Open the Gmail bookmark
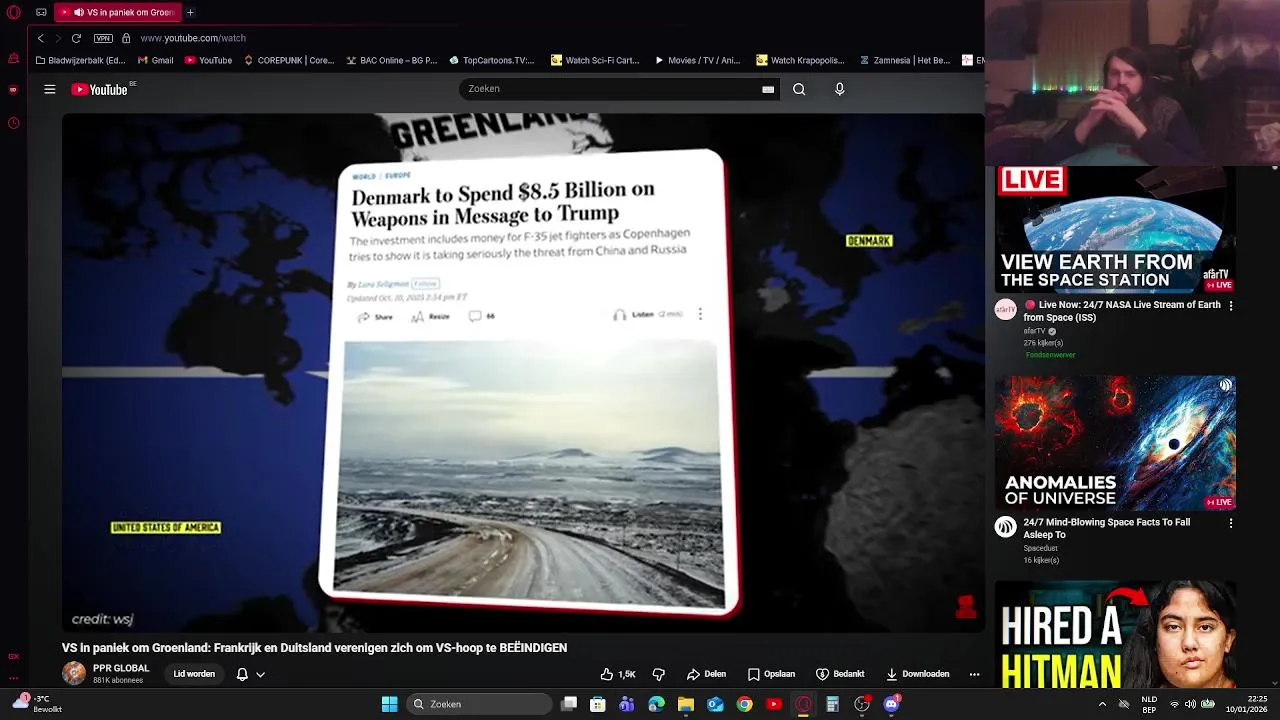 pyautogui.click(x=155, y=60)
